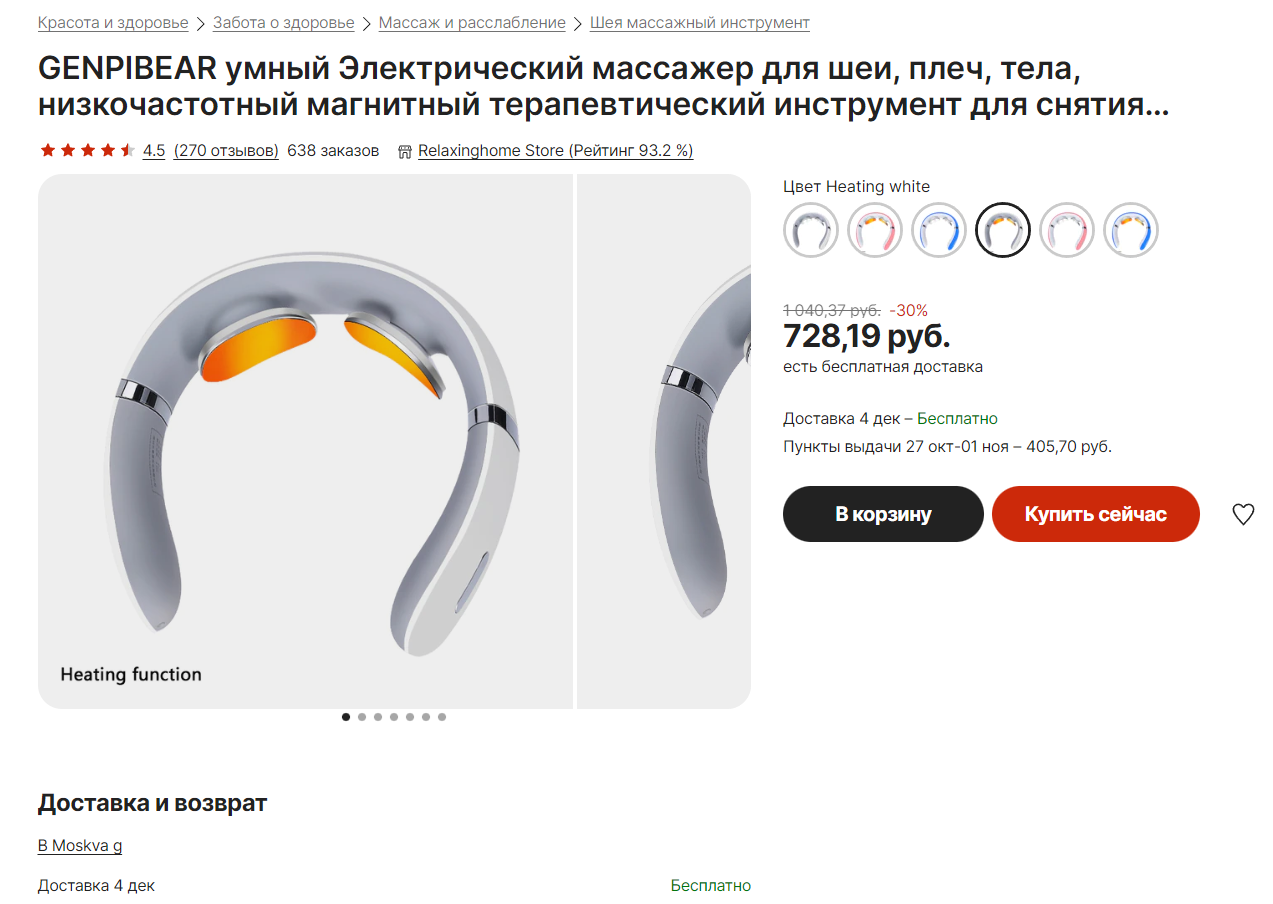Open the Забота о здоровье breadcrumb
This screenshot has height=904, width=1273.
click(283, 22)
